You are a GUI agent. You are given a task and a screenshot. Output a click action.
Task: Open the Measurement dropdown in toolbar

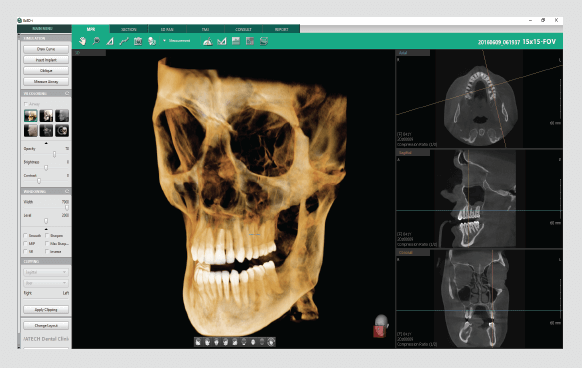point(177,41)
